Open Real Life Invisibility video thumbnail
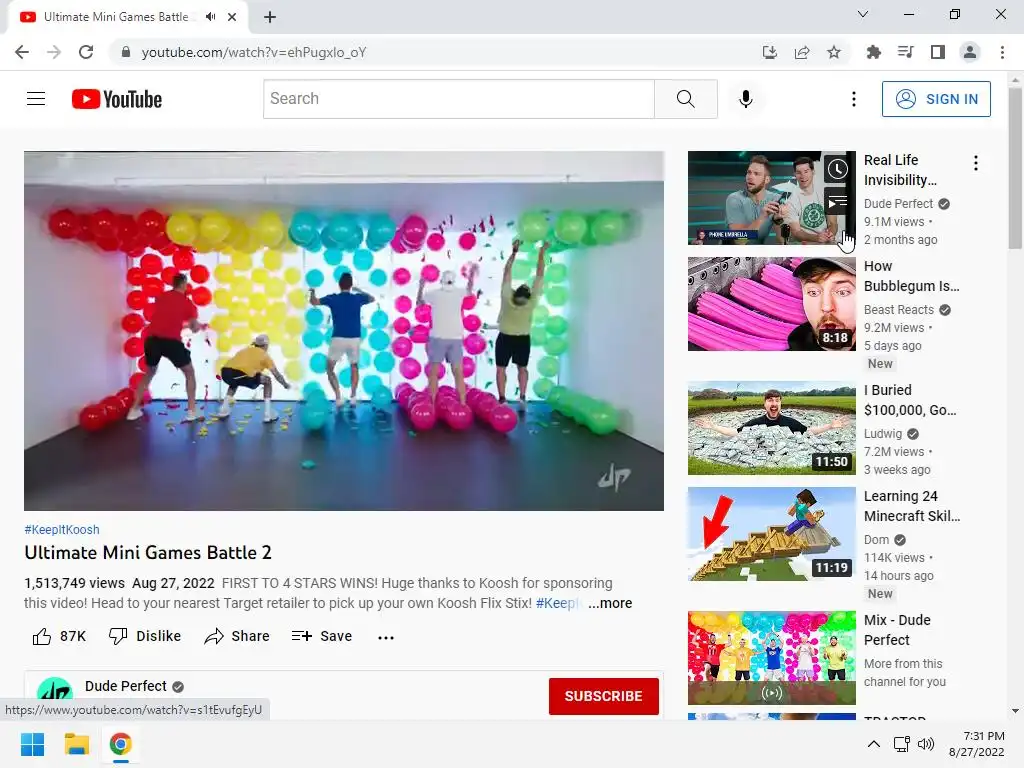Screen dimensions: 1024x768 tap(771, 198)
